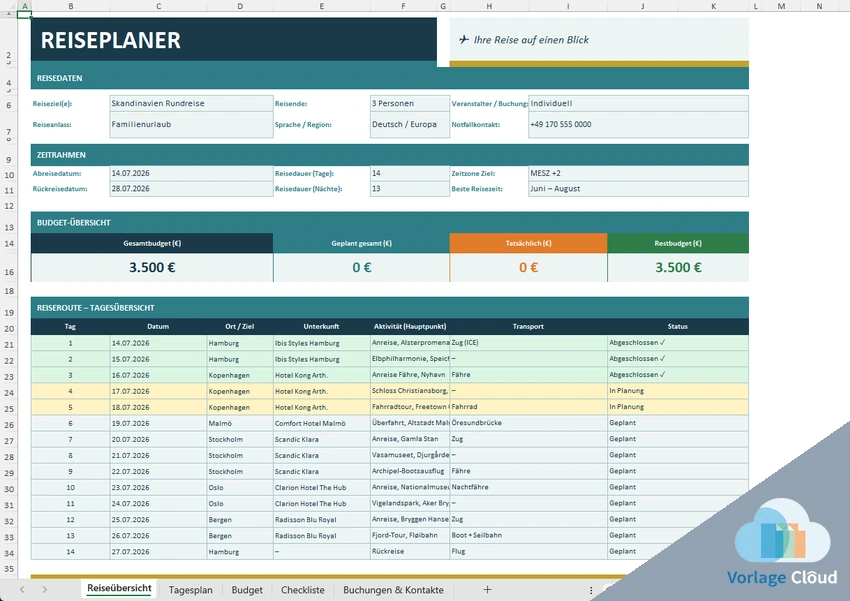Open the Buchungen & Kontakte sheet tab

coord(393,590)
